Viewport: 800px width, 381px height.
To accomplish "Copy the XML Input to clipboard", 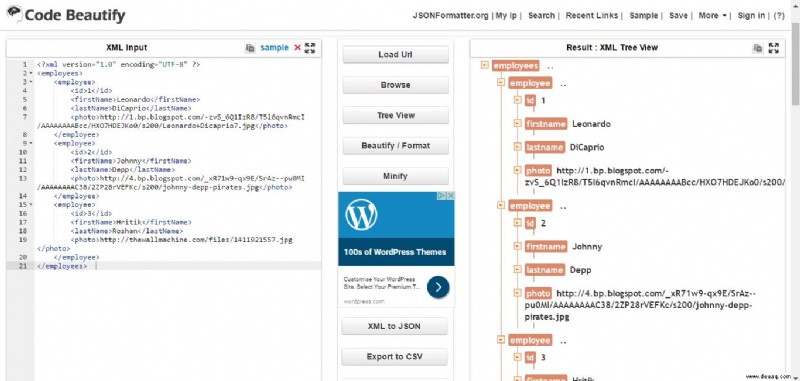I will click(250, 48).
